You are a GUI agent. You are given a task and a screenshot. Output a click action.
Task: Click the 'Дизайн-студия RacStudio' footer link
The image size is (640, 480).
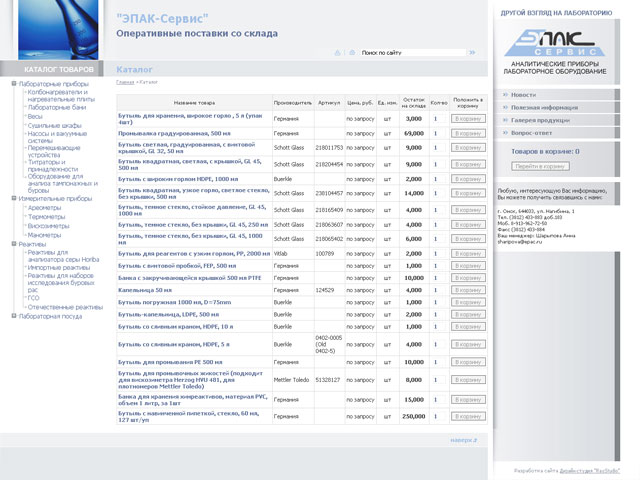tap(589, 471)
